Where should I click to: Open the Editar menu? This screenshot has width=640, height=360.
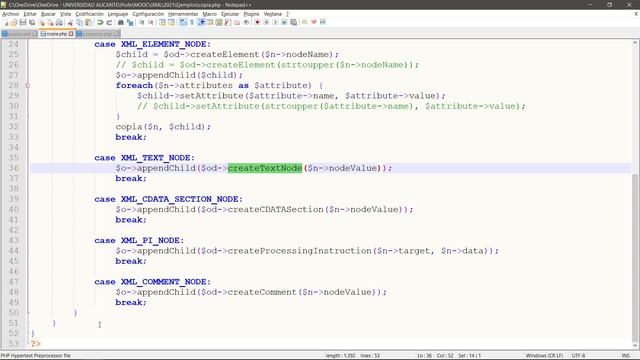point(30,14)
